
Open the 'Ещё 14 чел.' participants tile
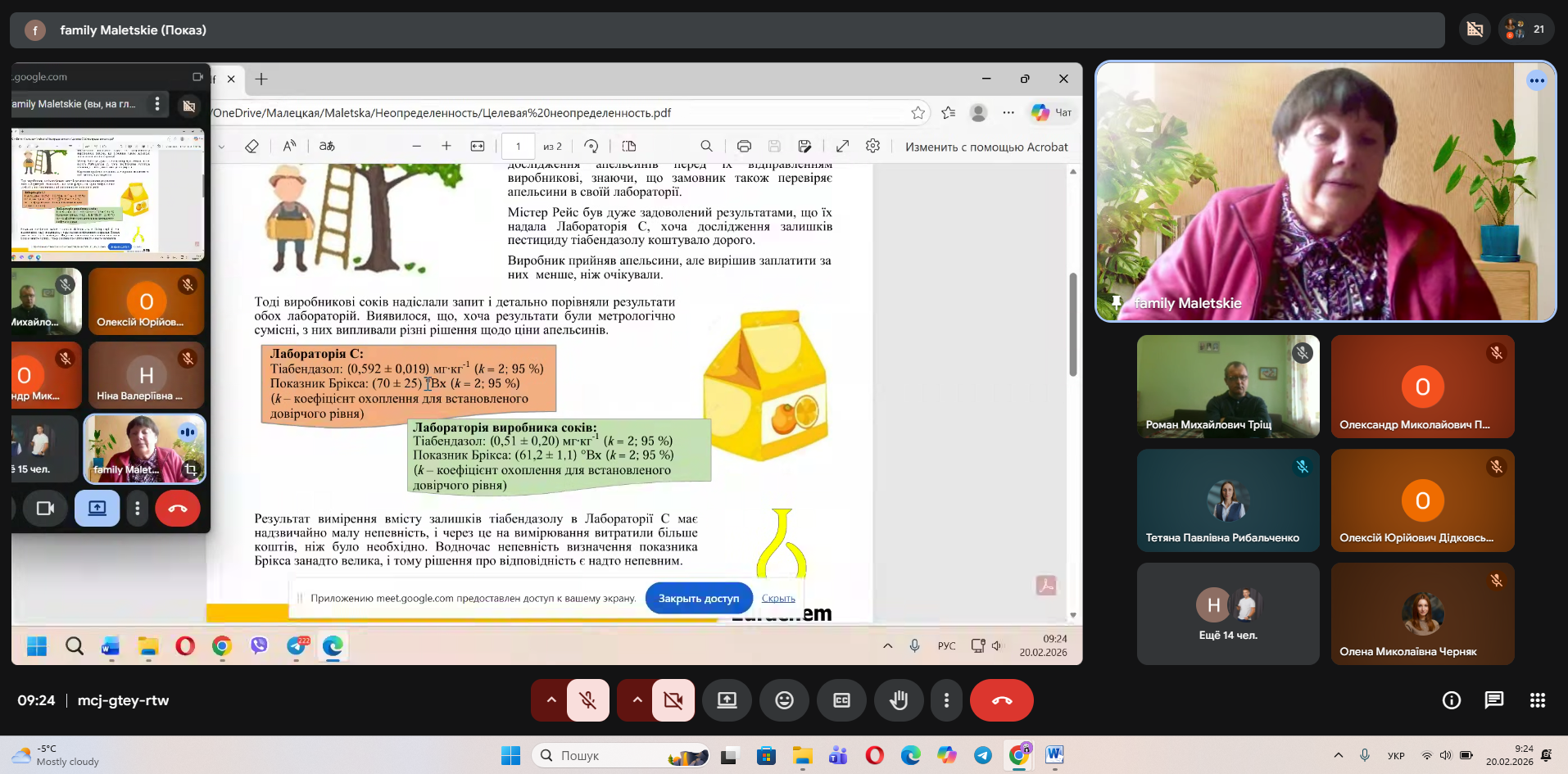(1227, 613)
